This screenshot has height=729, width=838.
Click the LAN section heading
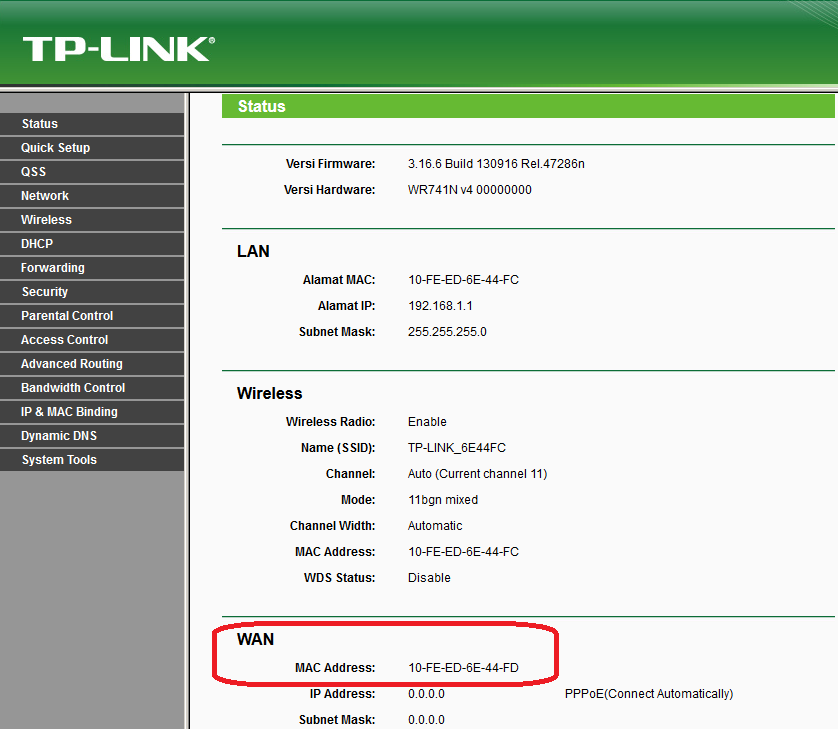click(253, 251)
